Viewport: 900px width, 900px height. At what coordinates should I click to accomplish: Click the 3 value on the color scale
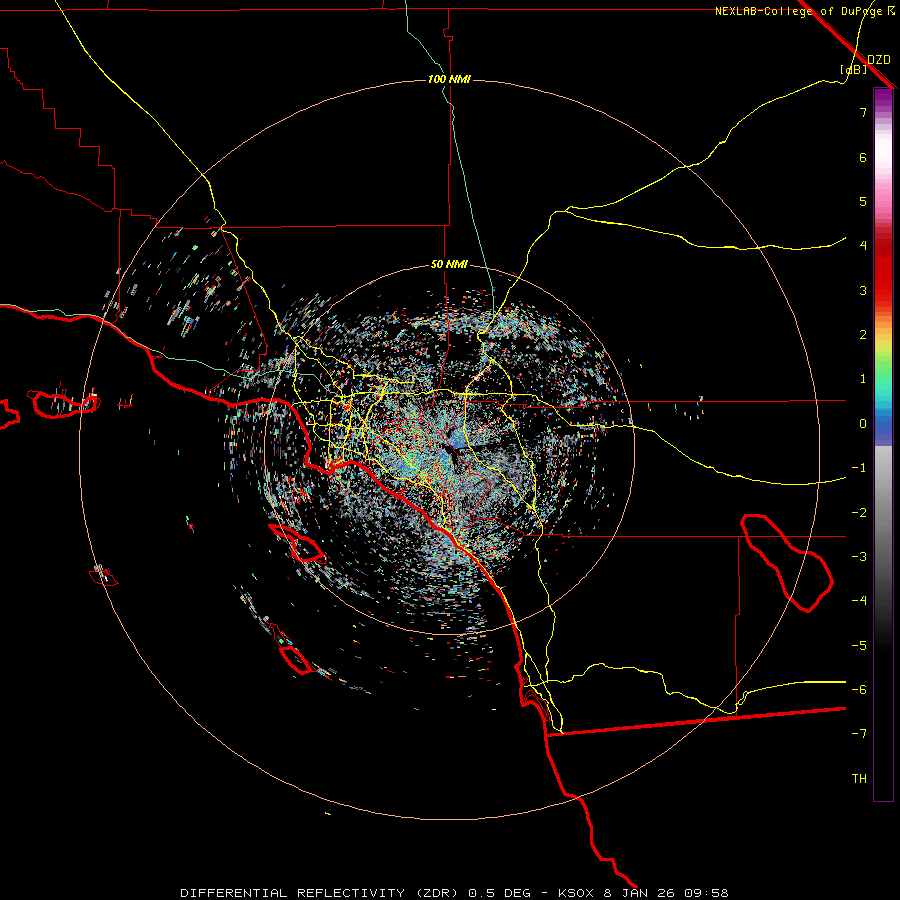coord(863,290)
